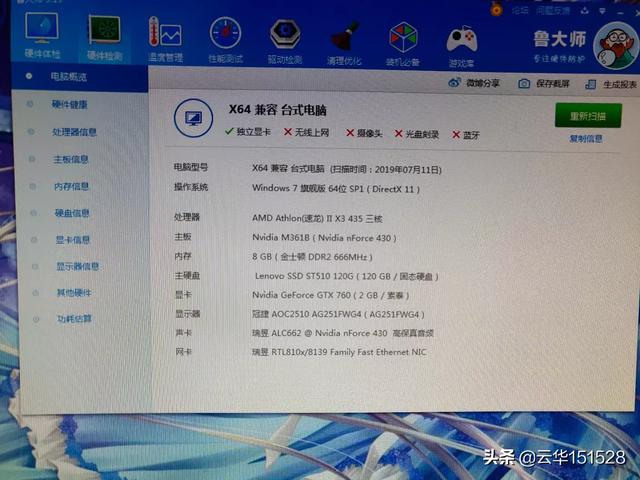This screenshot has width=640, height=480.
Task: Click 保存截屏 save screenshot button
Action: [551, 85]
